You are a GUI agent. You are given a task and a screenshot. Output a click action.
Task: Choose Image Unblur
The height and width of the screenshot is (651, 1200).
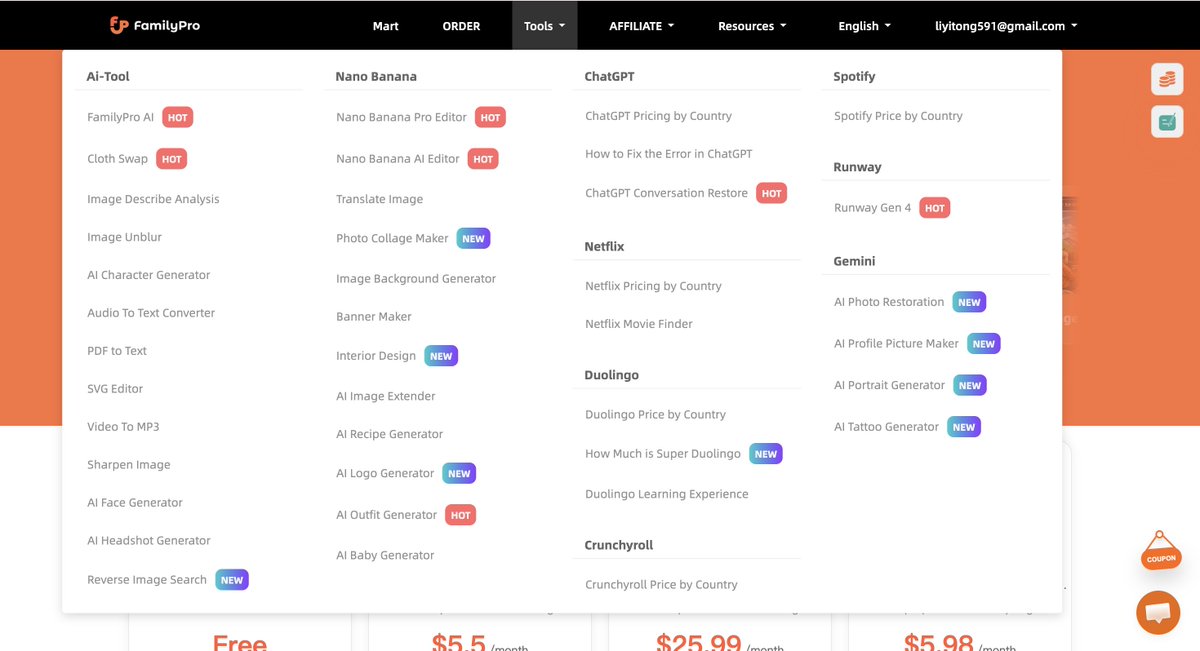(124, 237)
